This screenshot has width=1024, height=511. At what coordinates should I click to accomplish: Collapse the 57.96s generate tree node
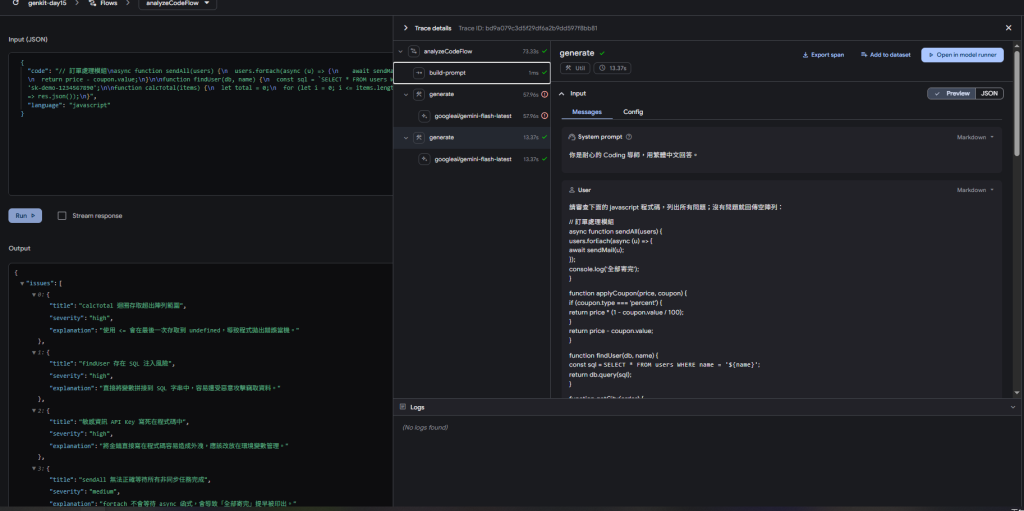406,94
